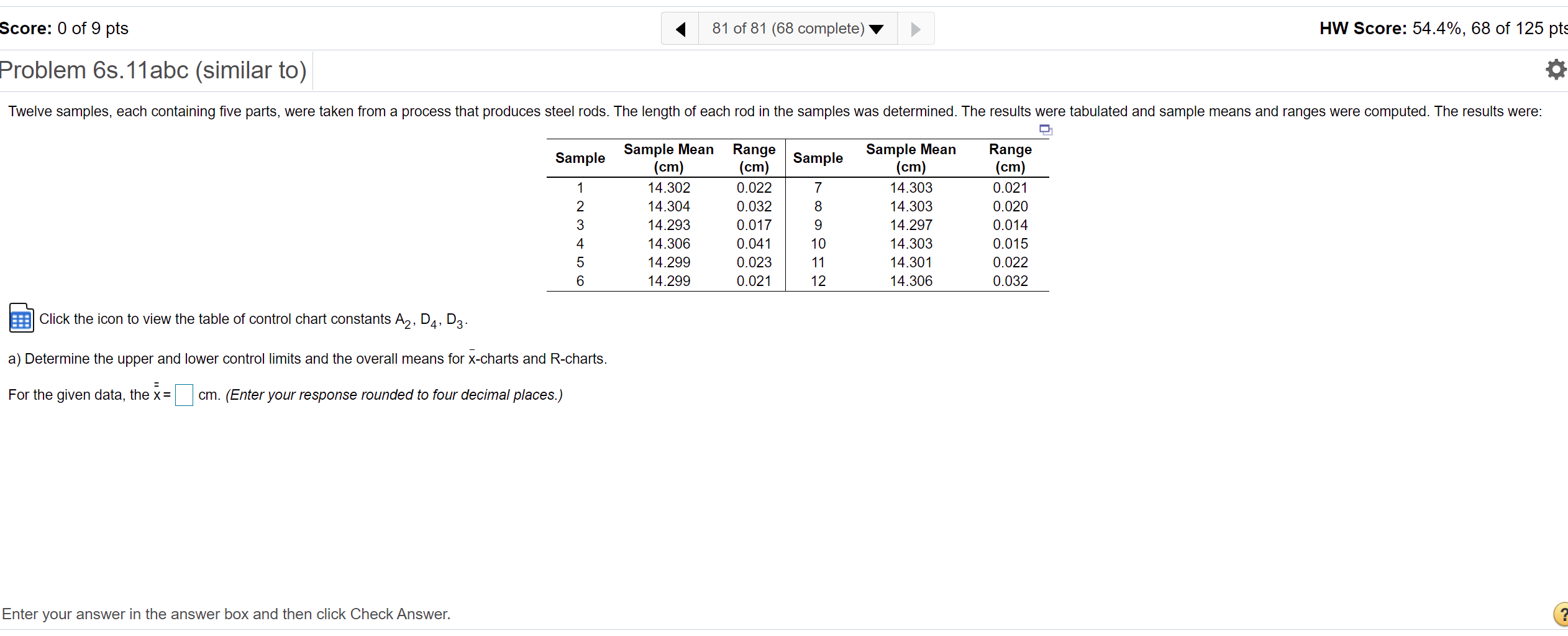Expand the '81 of 81 (68 complete)' question selector

coord(798,29)
